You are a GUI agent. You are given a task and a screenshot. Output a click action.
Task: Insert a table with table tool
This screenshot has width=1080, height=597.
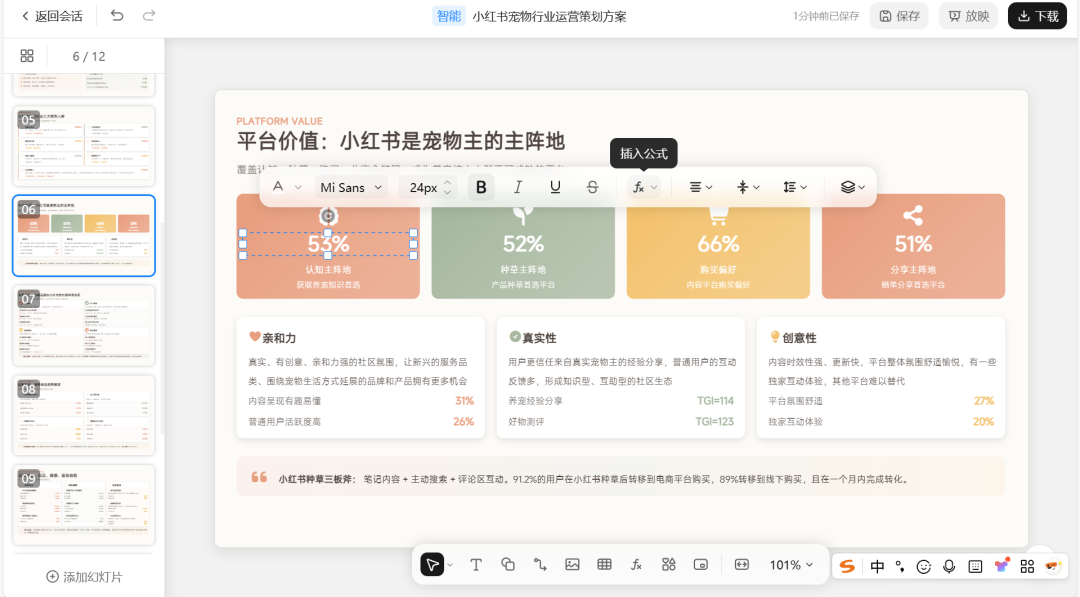tap(605, 565)
